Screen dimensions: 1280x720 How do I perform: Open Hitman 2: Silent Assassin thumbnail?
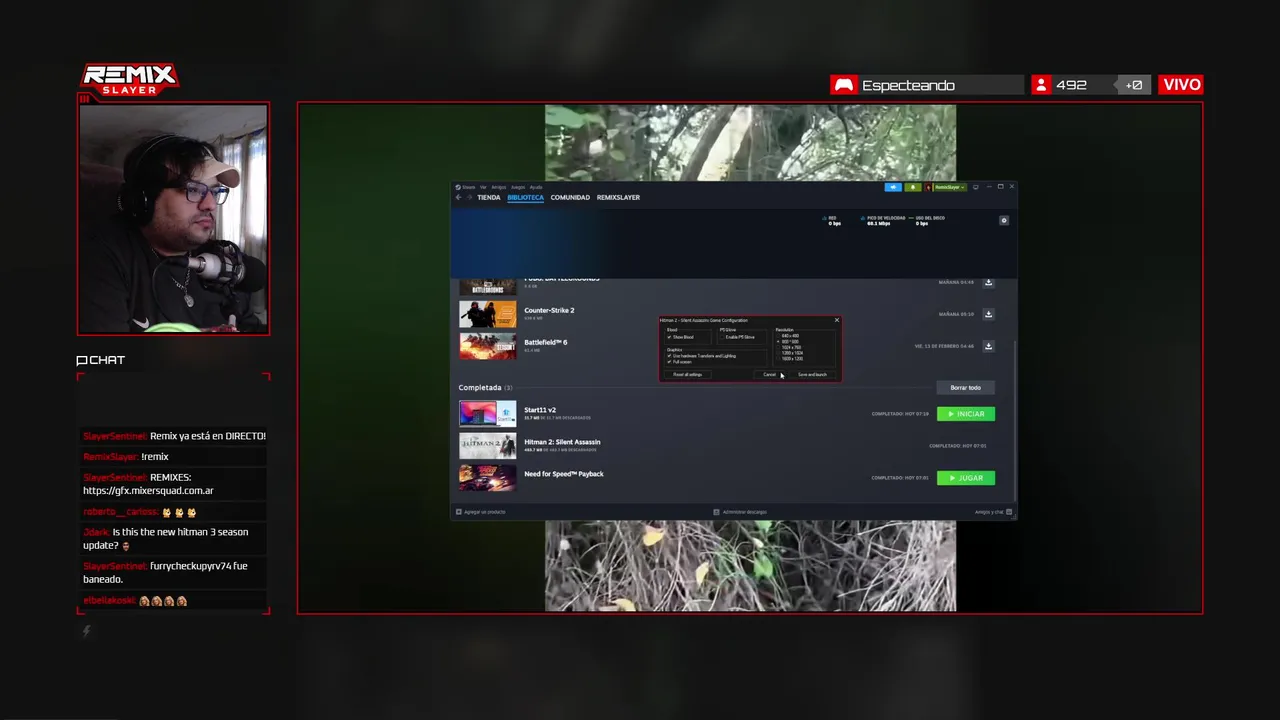coord(488,446)
